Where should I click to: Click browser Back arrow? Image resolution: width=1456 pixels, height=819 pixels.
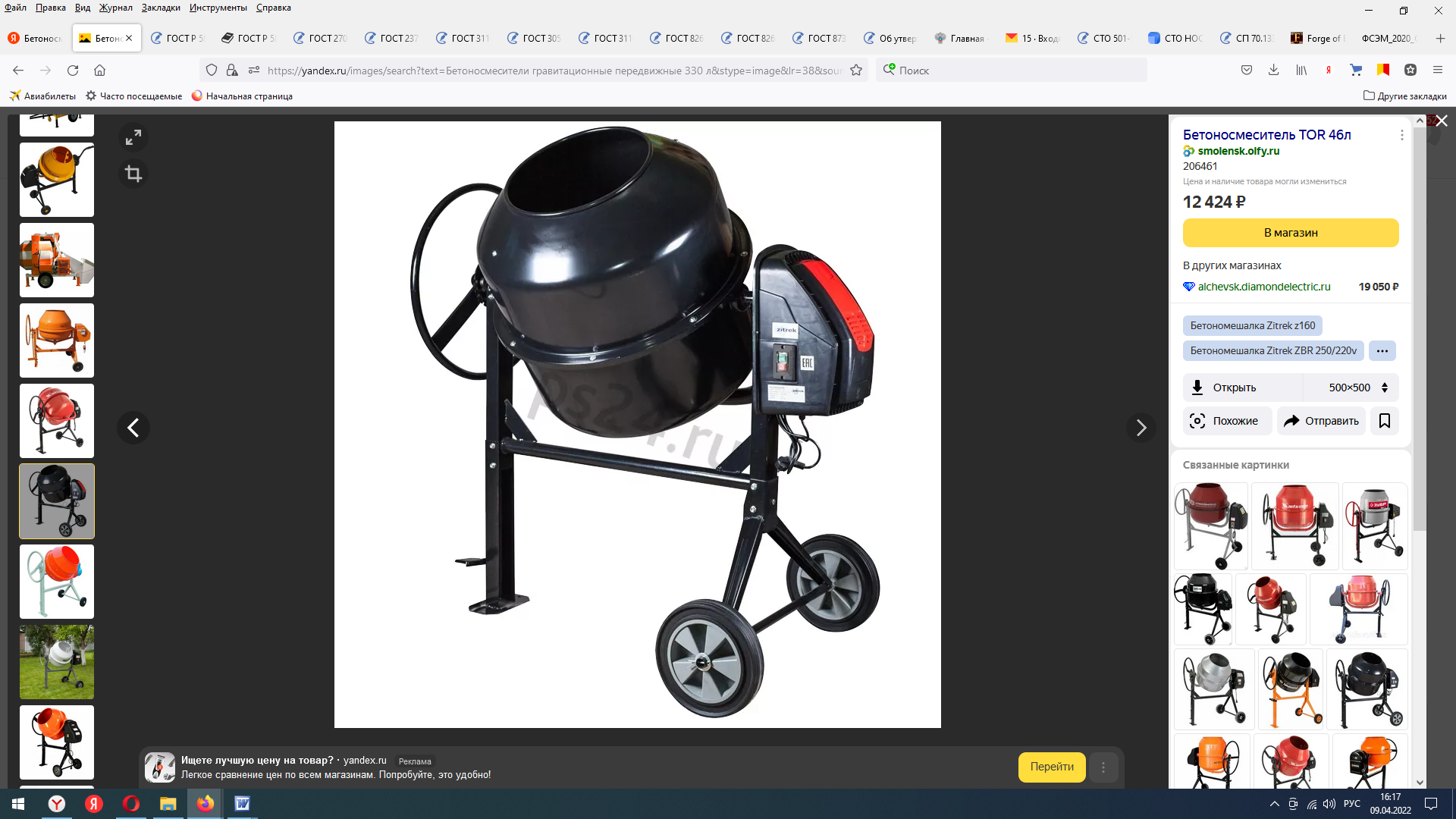coord(18,71)
